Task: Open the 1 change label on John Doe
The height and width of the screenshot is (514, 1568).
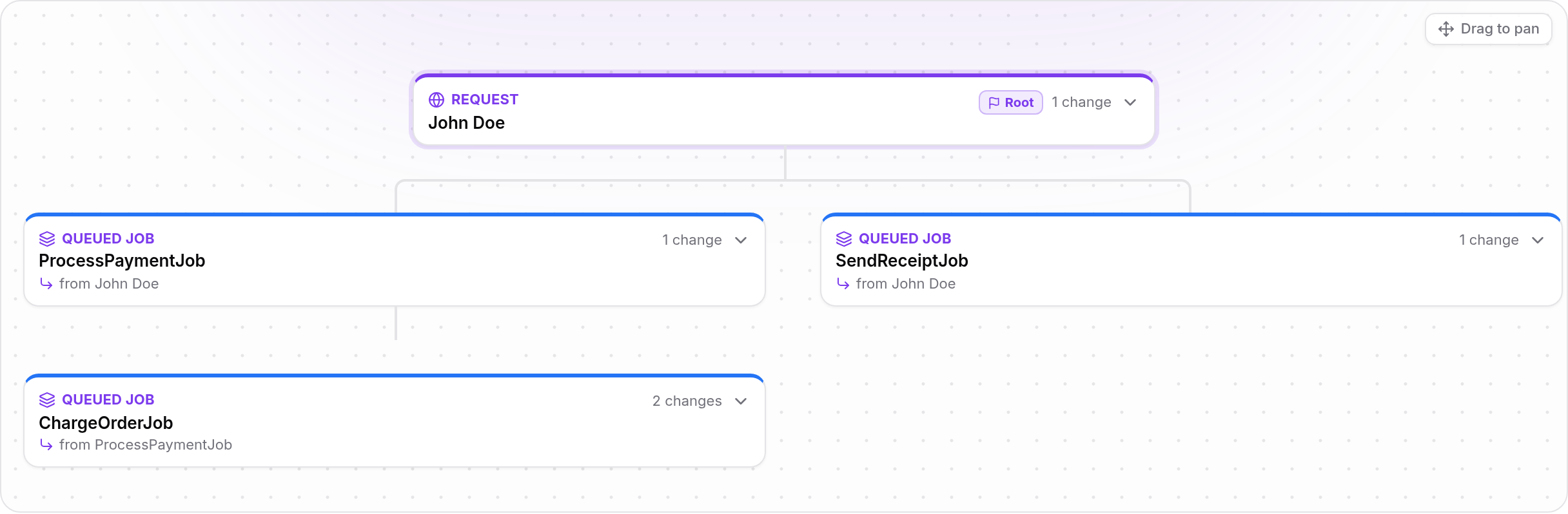Action: [x=1081, y=102]
